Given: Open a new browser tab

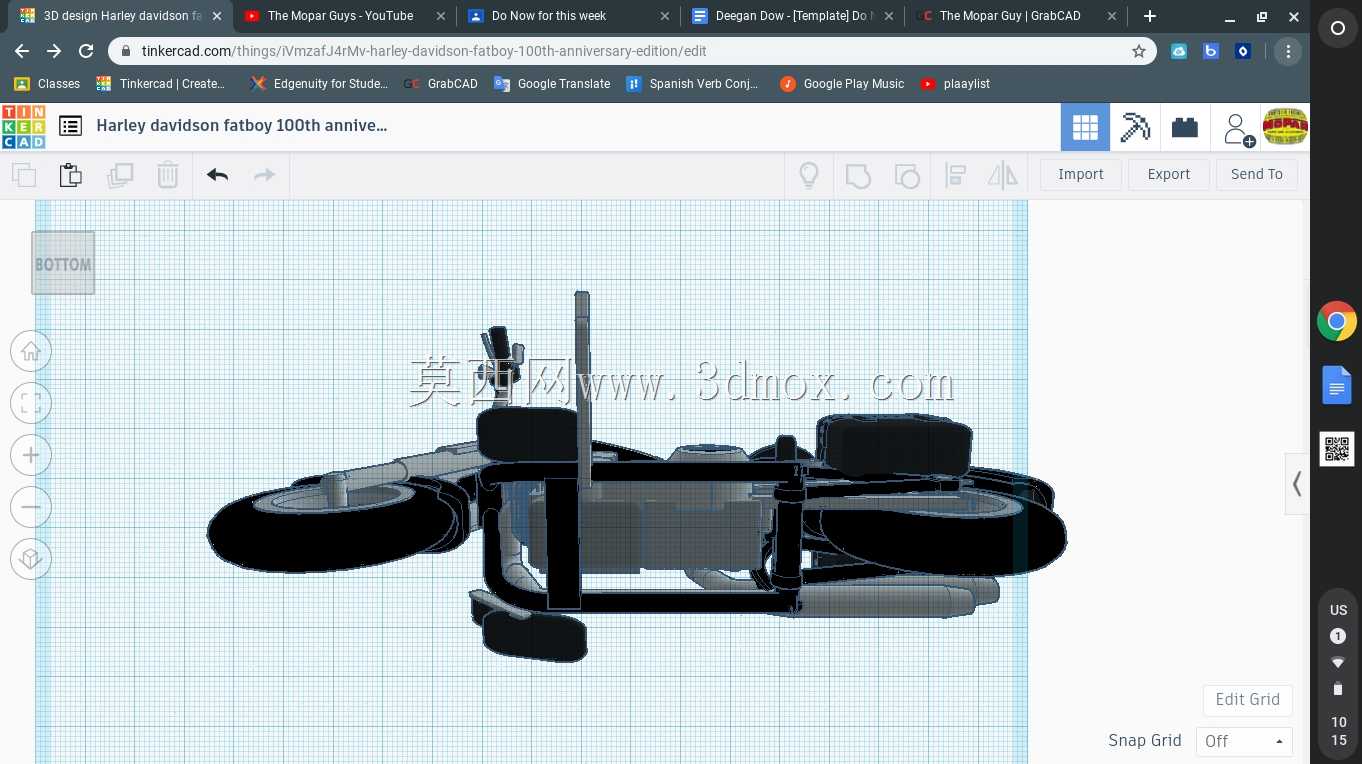Looking at the screenshot, I should (1150, 16).
